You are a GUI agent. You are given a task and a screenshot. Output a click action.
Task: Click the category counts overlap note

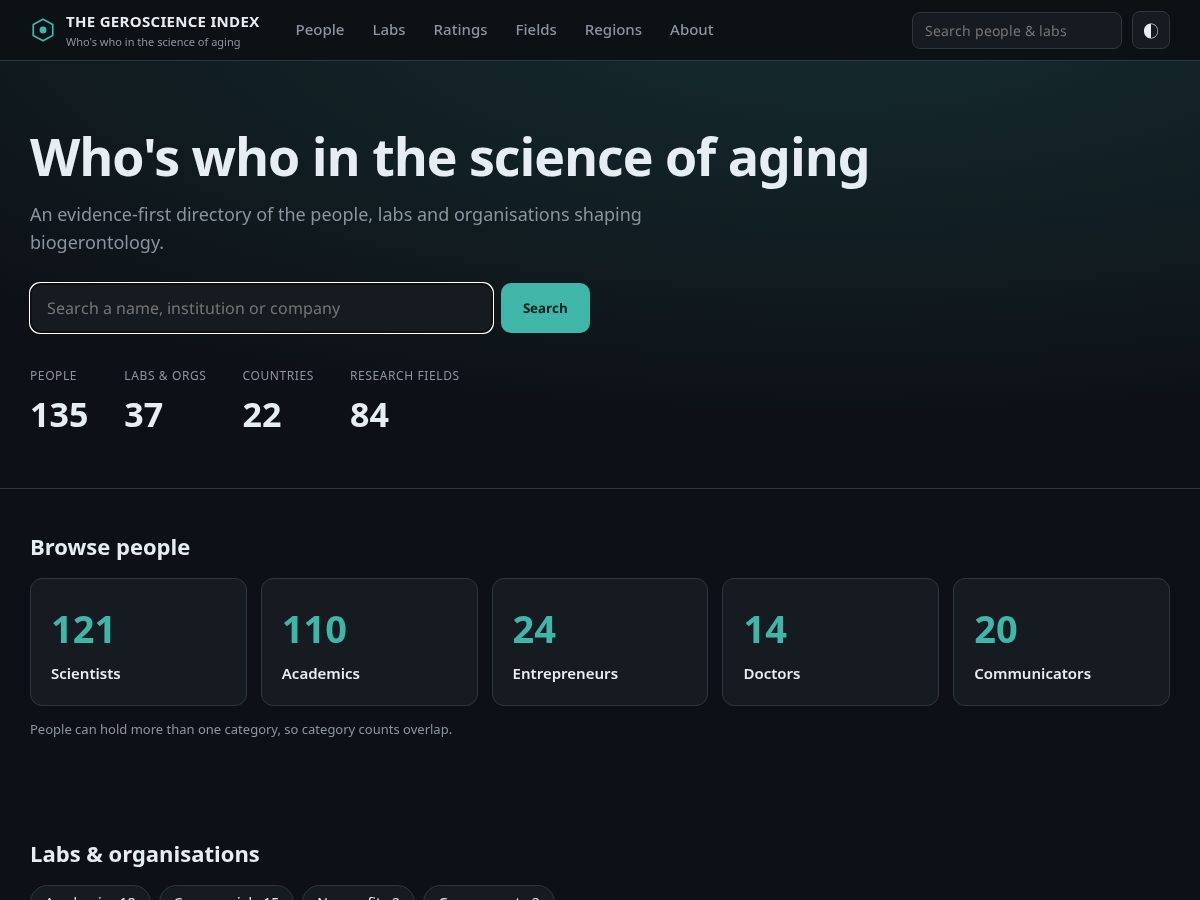point(241,730)
